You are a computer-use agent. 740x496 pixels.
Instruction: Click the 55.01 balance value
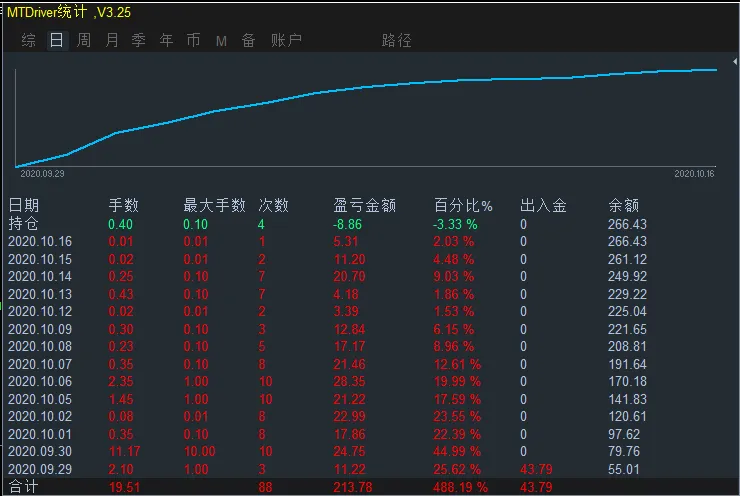point(623,470)
